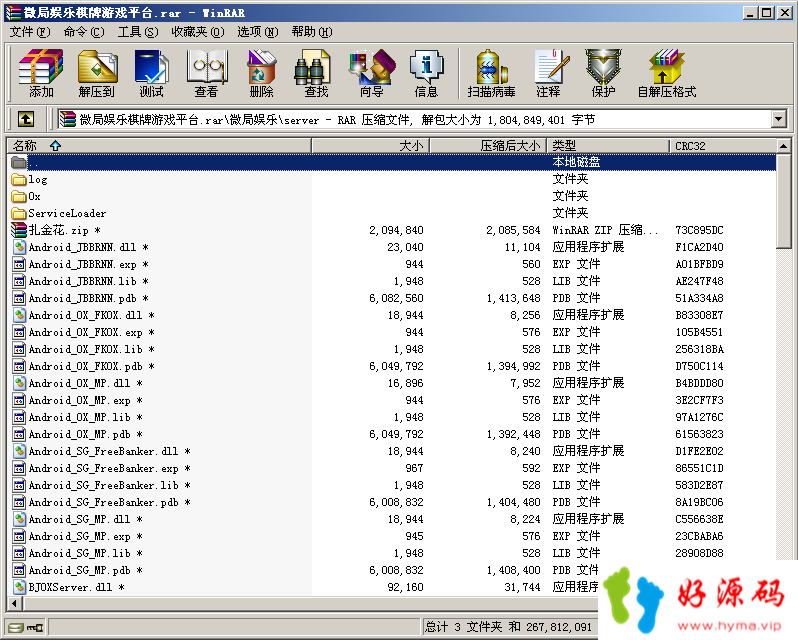Click the BJOXServer.dll file icon
Screen dimensions: 798x640
point(19,587)
